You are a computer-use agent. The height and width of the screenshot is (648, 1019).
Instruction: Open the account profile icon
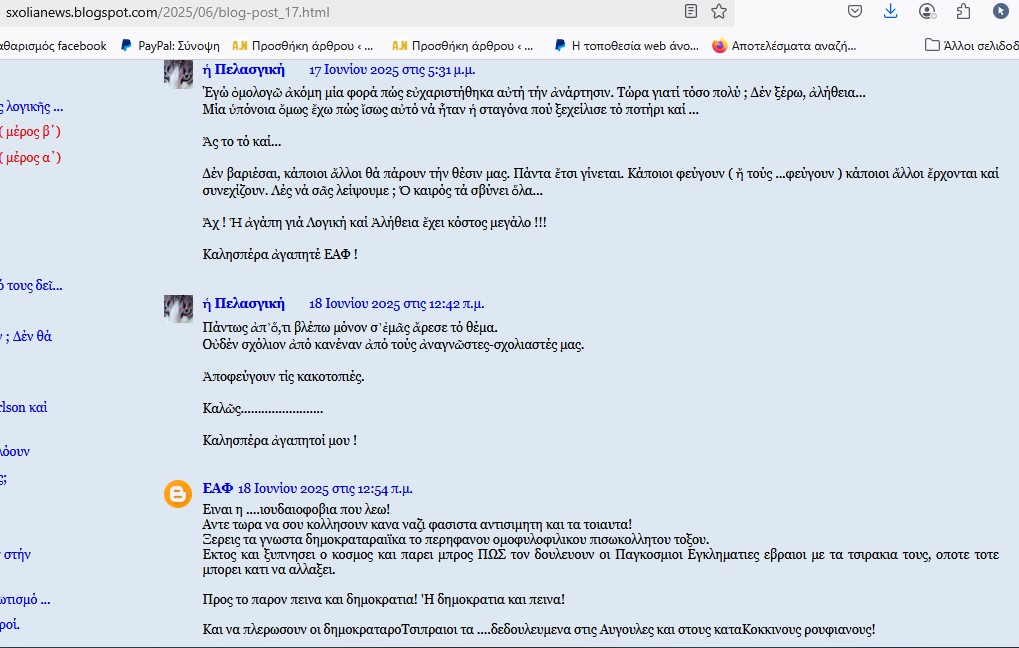(927, 11)
